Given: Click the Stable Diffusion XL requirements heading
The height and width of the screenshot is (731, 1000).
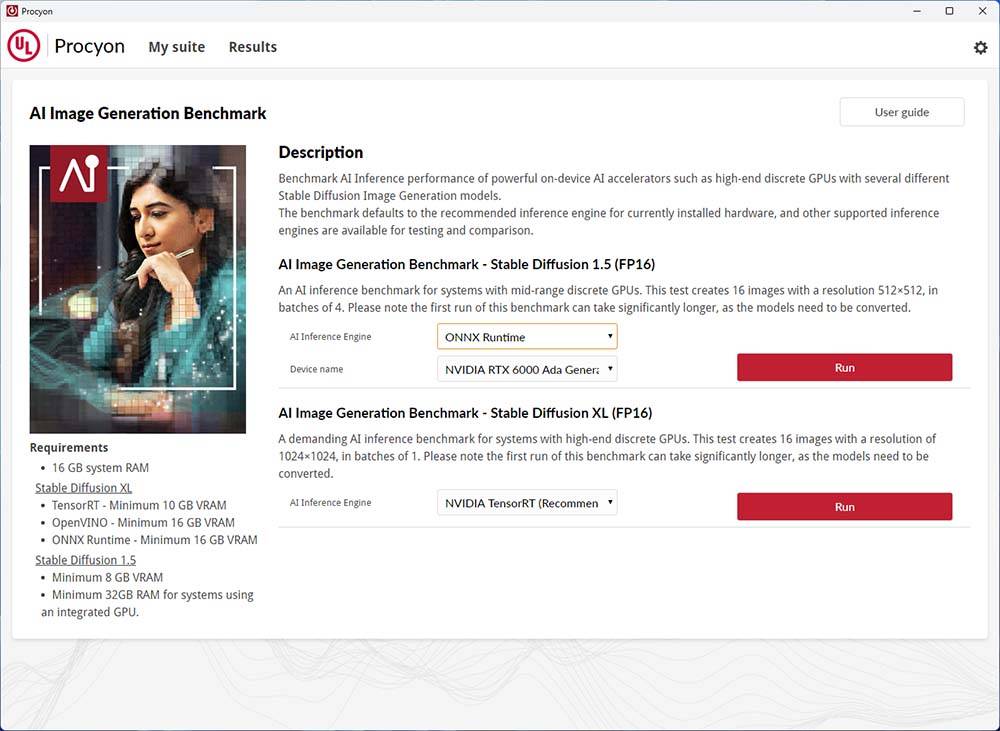Looking at the screenshot, I should [x=84, y=488].
